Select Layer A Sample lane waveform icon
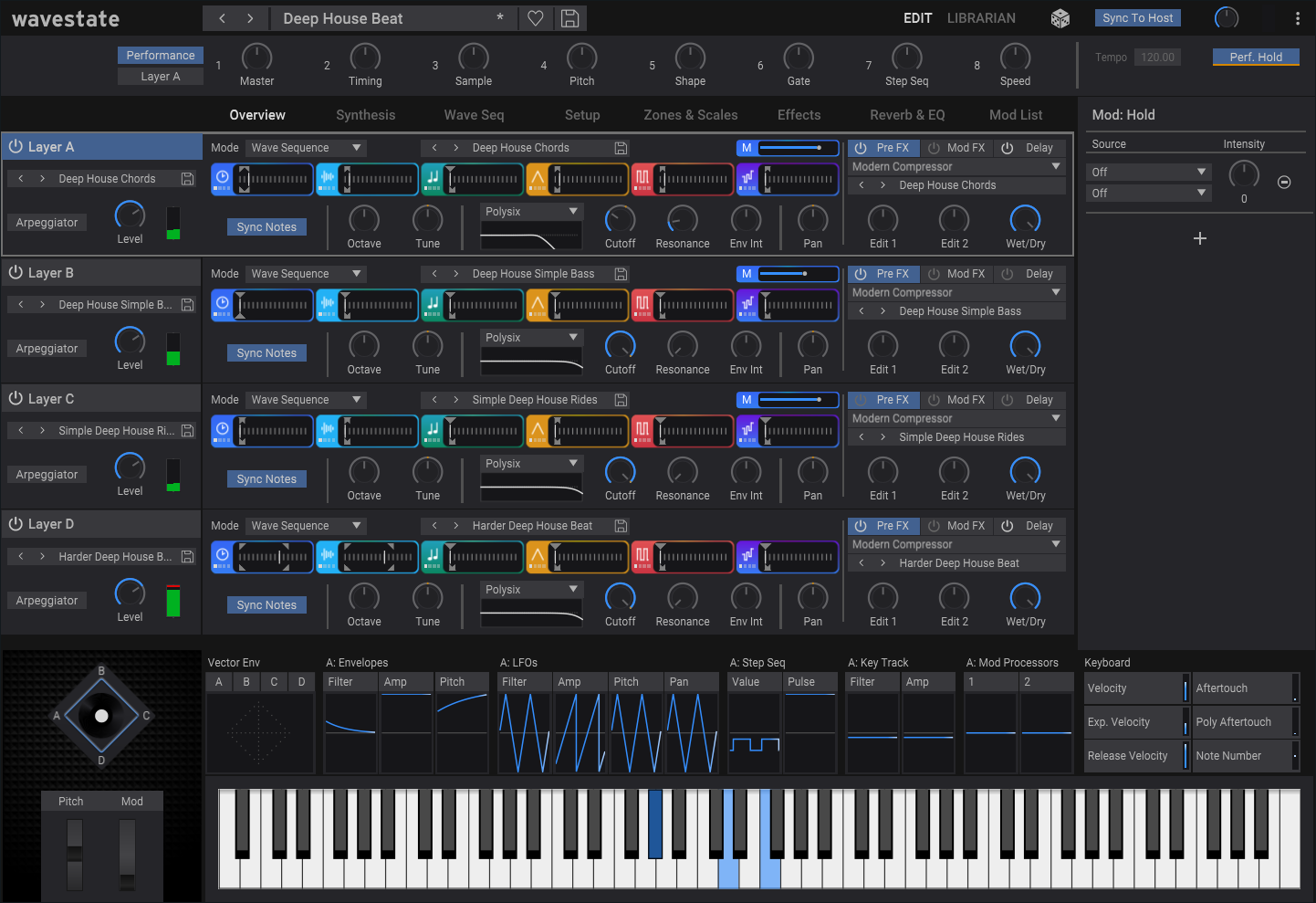The height and width of the screenshot is (903, 1316). point(328,179)
